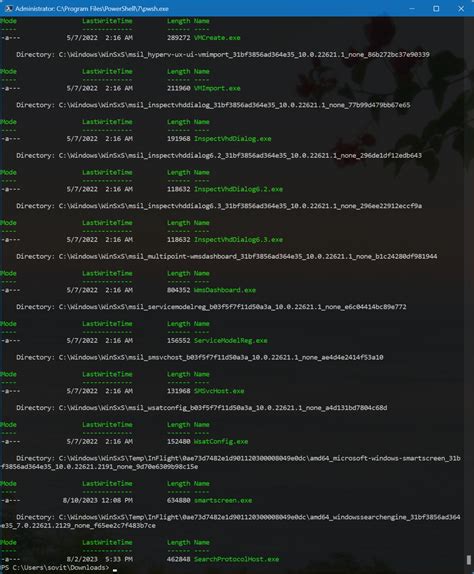Click SMSvcHost.exe file name
Screen dimensions: 474x574
[x=219, y=391]
